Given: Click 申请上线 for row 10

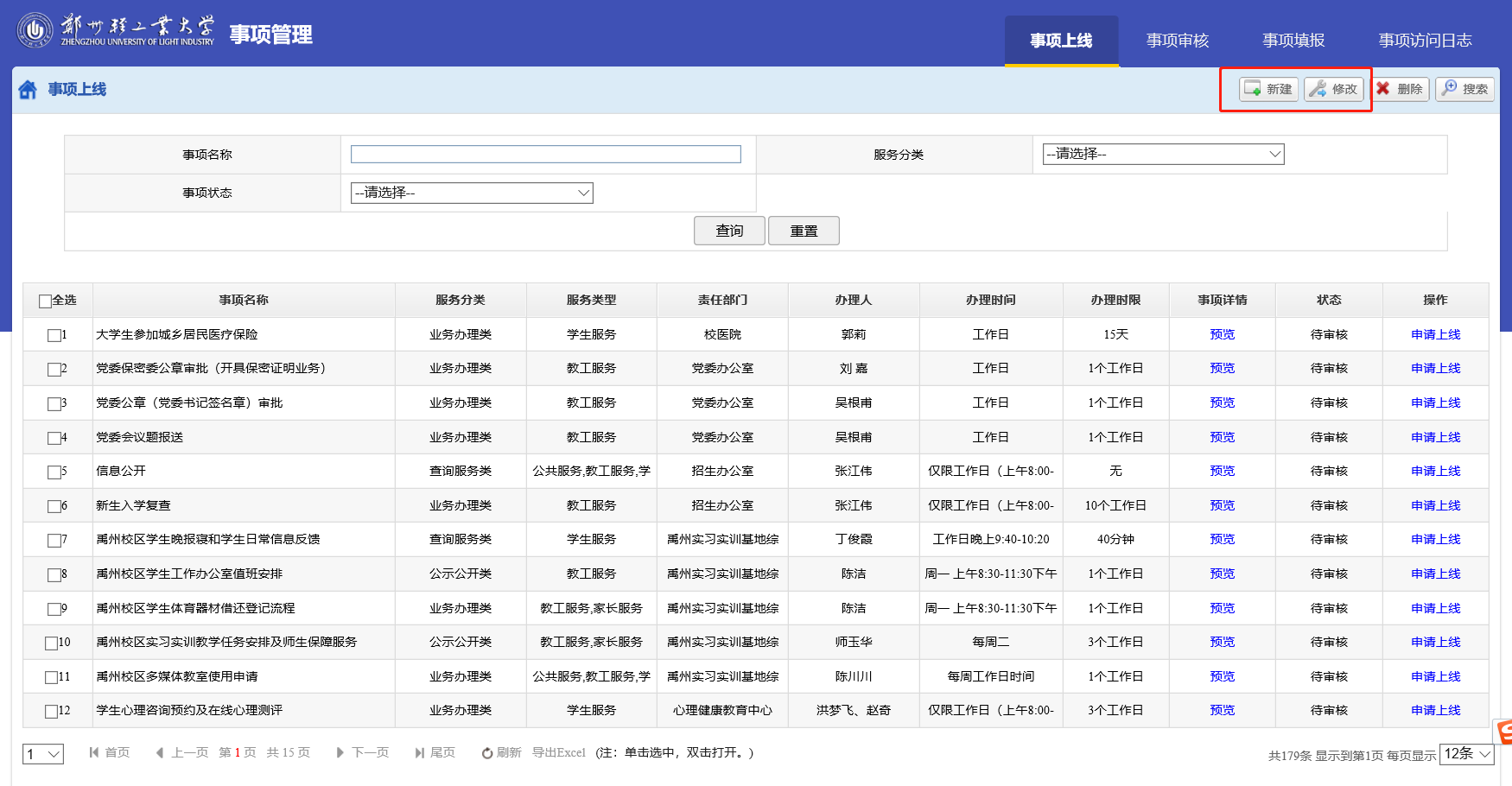Looking at the screenshot, I should click(x=1436, y=642).
